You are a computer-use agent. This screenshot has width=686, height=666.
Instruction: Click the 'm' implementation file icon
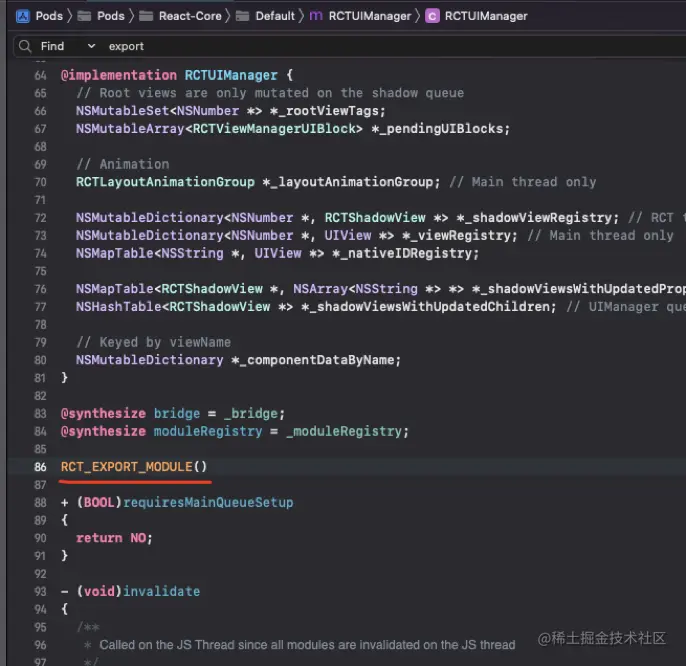tap(316, 16)
